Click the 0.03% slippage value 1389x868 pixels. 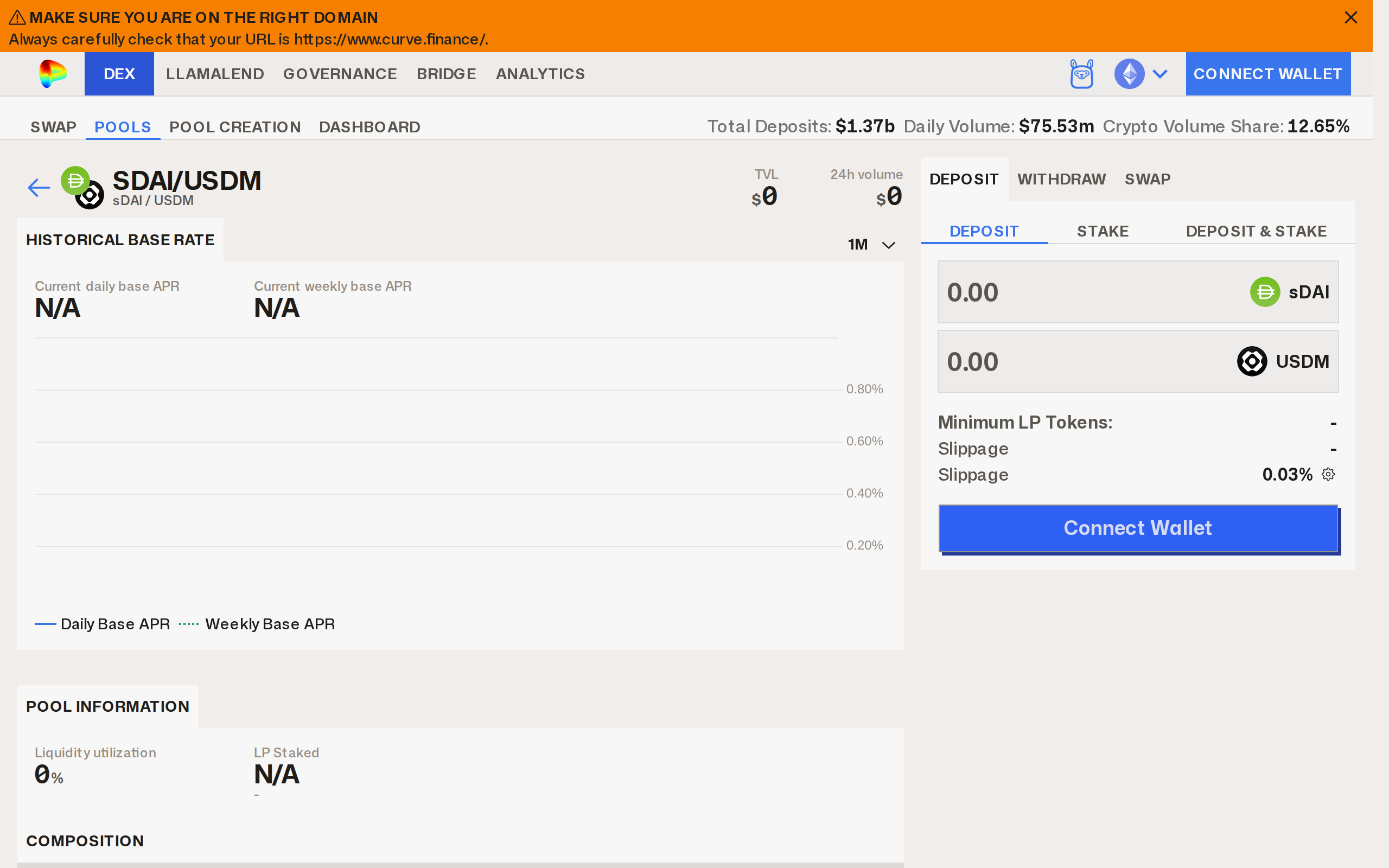(x=1288, y=474)
